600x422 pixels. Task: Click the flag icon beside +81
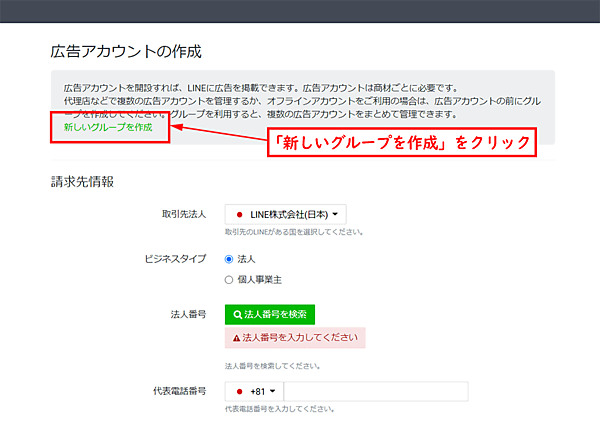click(x=240, y=391)
